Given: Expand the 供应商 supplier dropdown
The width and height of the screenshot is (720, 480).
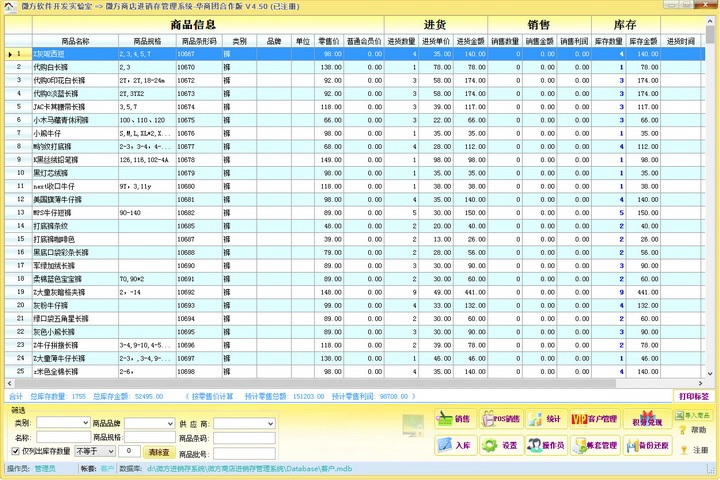Looking at the screenshot, I should (x=270, y=424).
